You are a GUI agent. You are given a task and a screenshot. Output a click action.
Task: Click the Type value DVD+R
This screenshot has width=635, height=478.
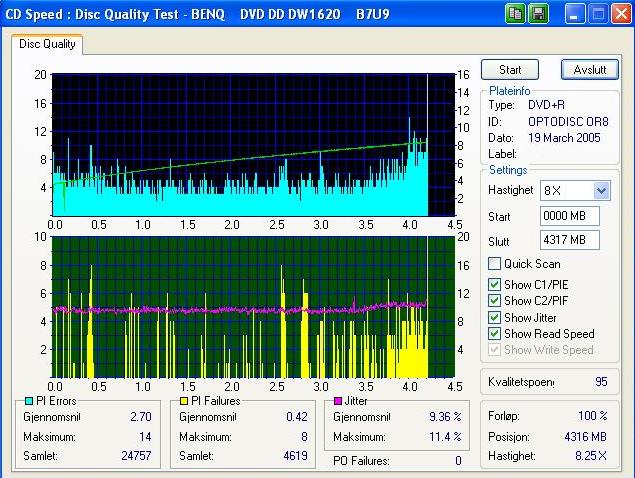546,105
